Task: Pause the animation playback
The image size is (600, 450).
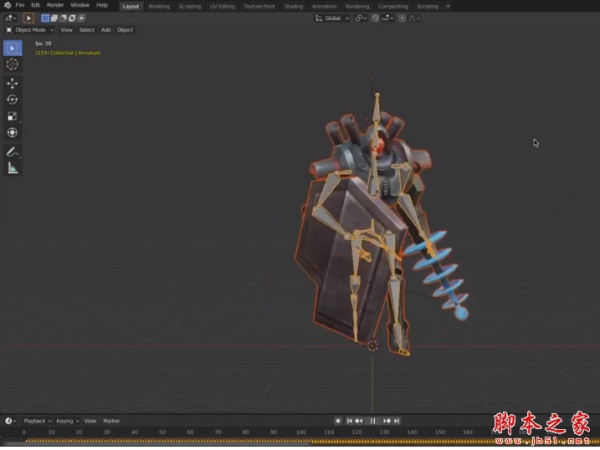Action: point(373,421)
